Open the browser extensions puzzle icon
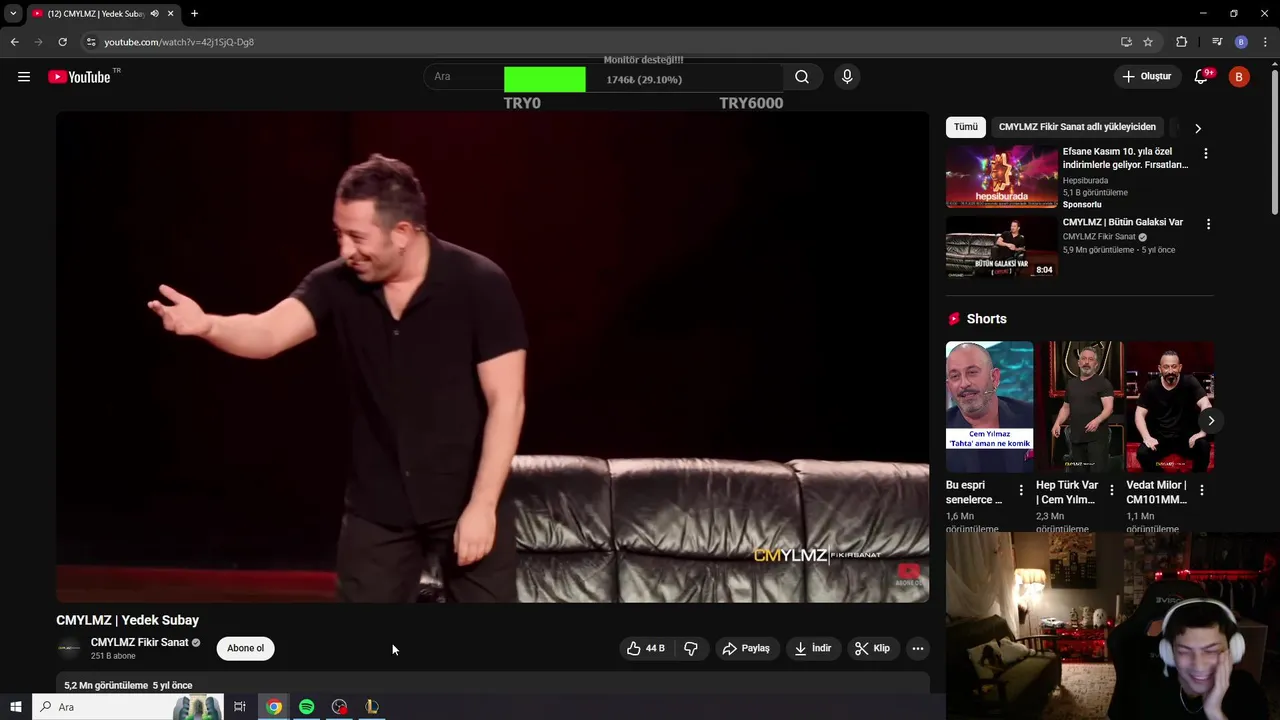This screenshot has height=720, width=1280. pos(1182,42)
